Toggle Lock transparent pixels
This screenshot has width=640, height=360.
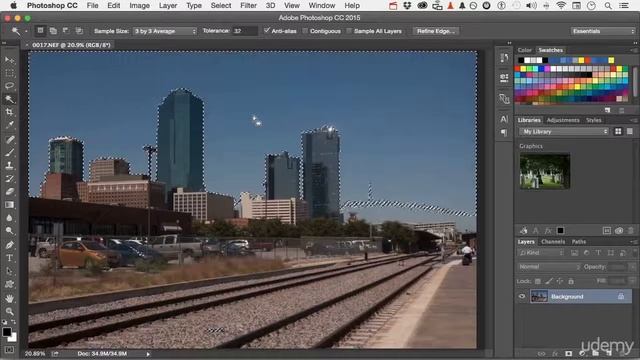pos(538,281)
